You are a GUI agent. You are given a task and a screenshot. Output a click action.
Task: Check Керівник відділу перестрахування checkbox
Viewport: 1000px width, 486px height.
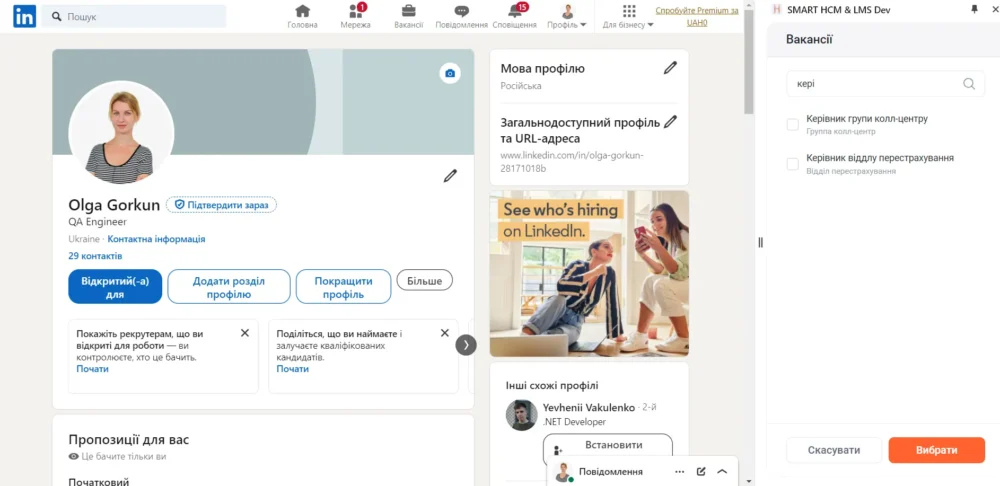(x=793, y=164)
